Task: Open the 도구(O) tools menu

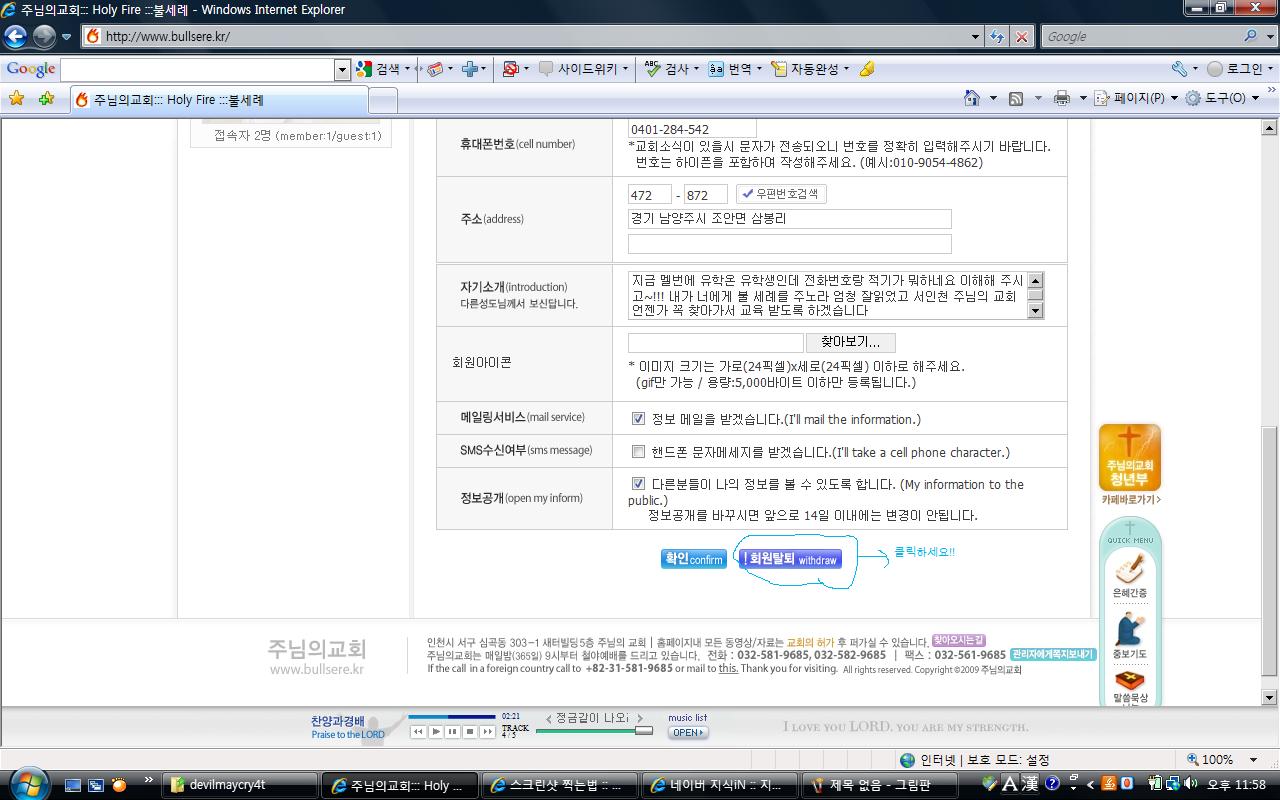Action: point(1222,98)
